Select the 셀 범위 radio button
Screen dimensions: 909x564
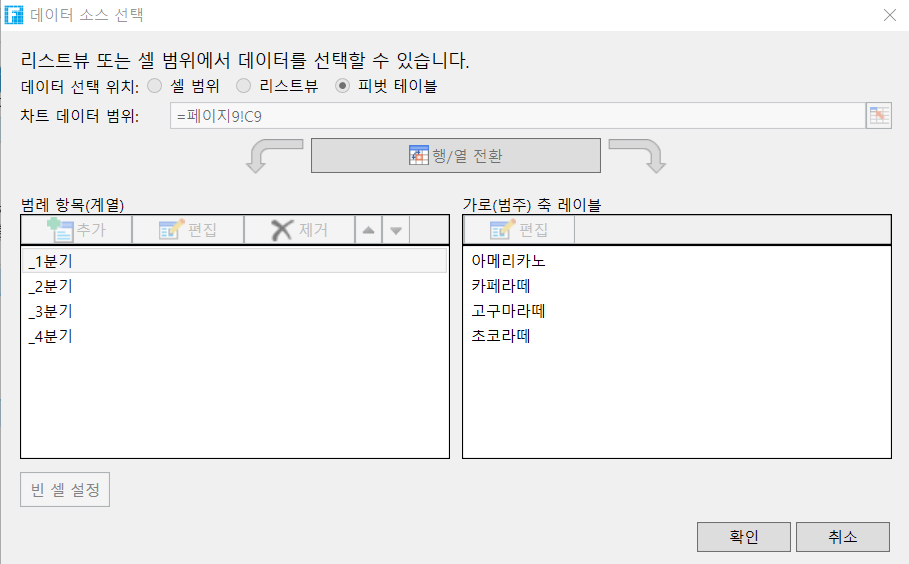[x=155, y=86]
